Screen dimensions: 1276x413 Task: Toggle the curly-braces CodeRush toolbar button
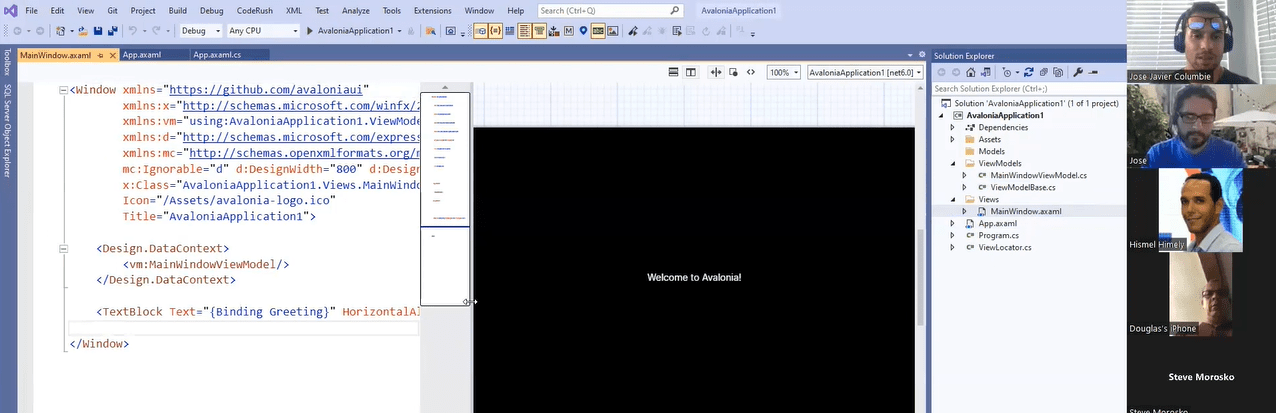coord(494,31)
